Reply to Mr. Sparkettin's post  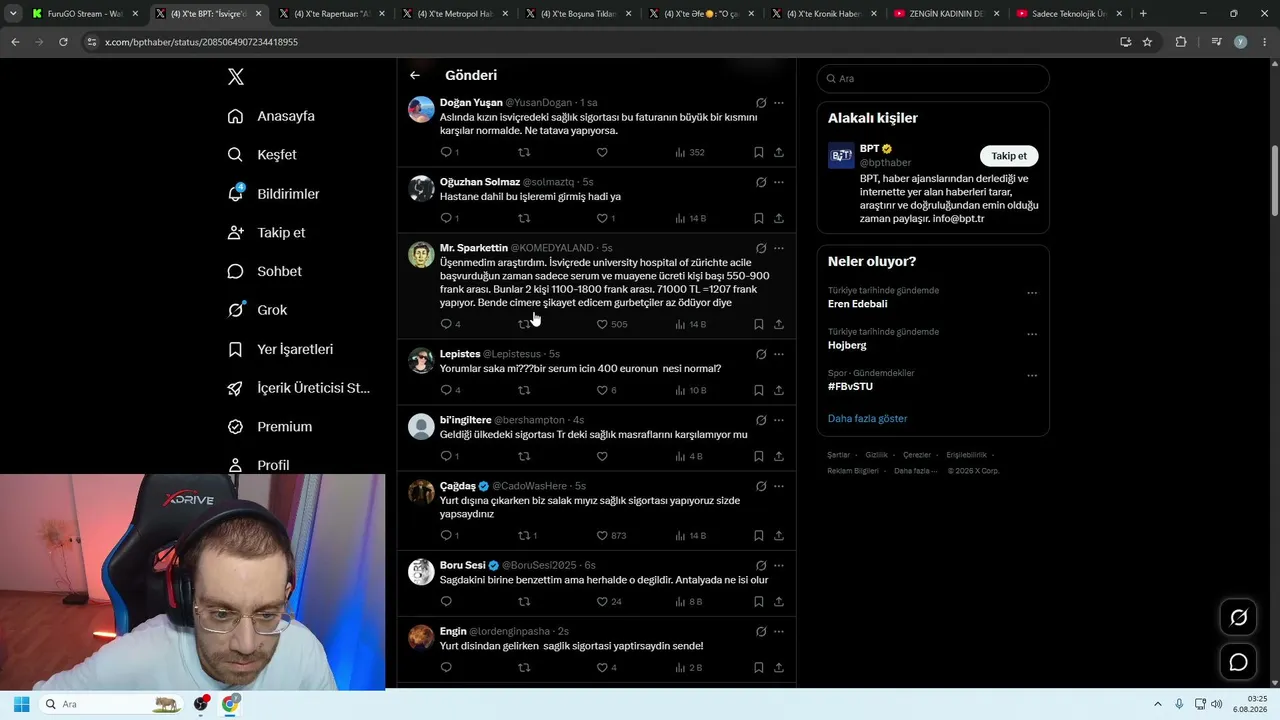446,324
